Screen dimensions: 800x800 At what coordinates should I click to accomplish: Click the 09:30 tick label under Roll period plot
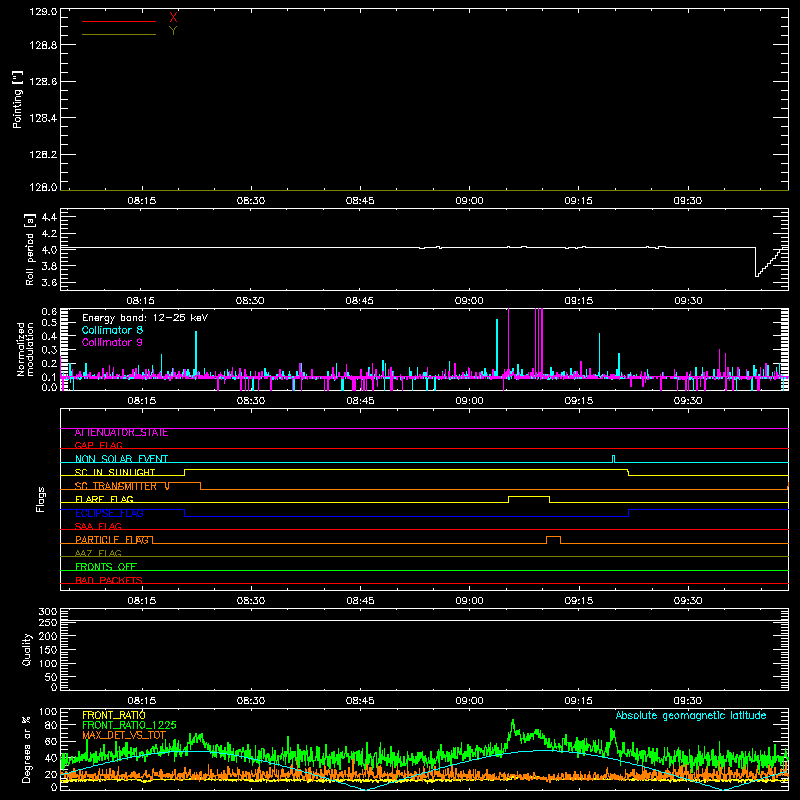coord(688,301)
